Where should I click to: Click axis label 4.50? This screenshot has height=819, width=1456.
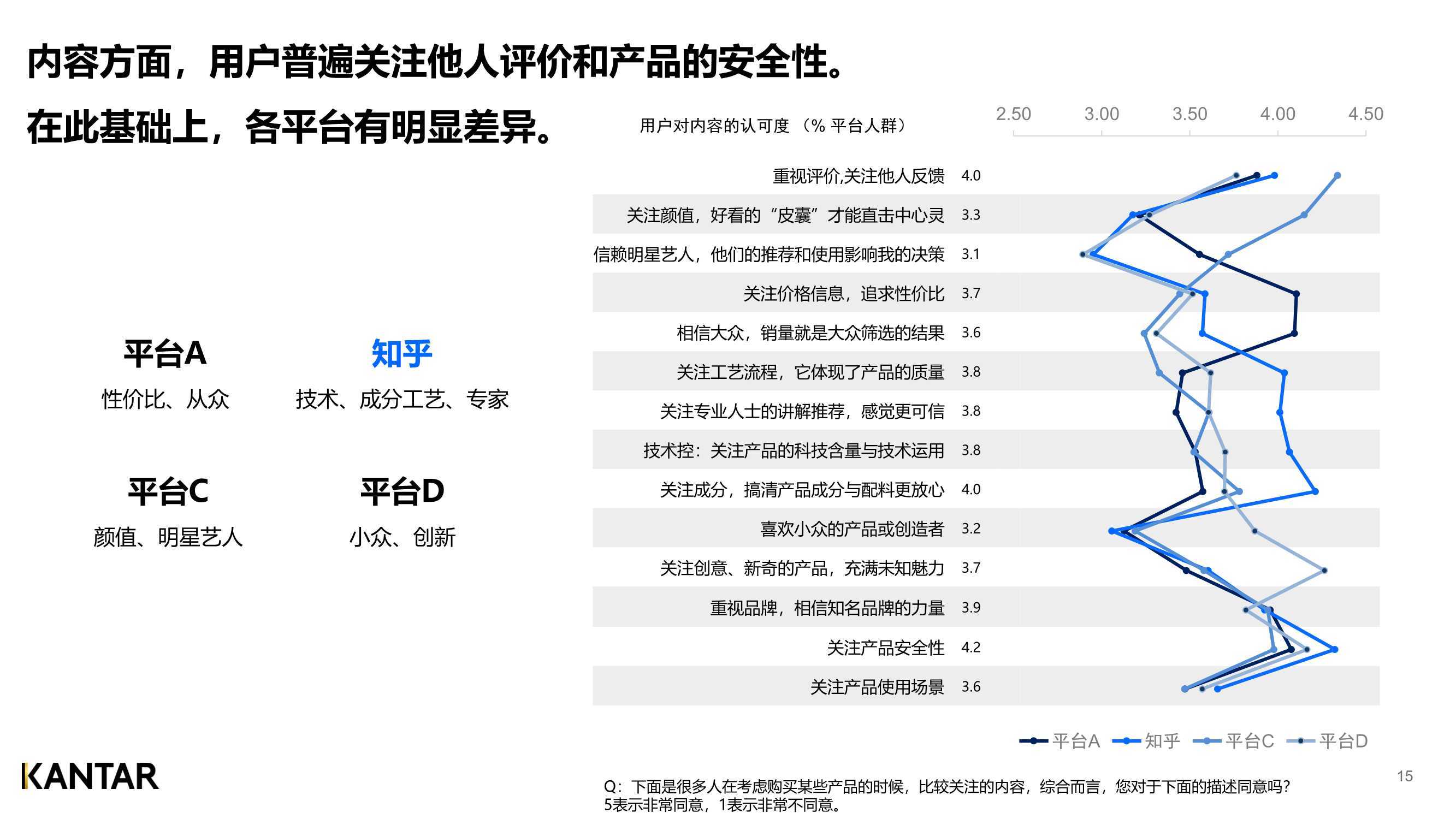tap(1366, 114)
